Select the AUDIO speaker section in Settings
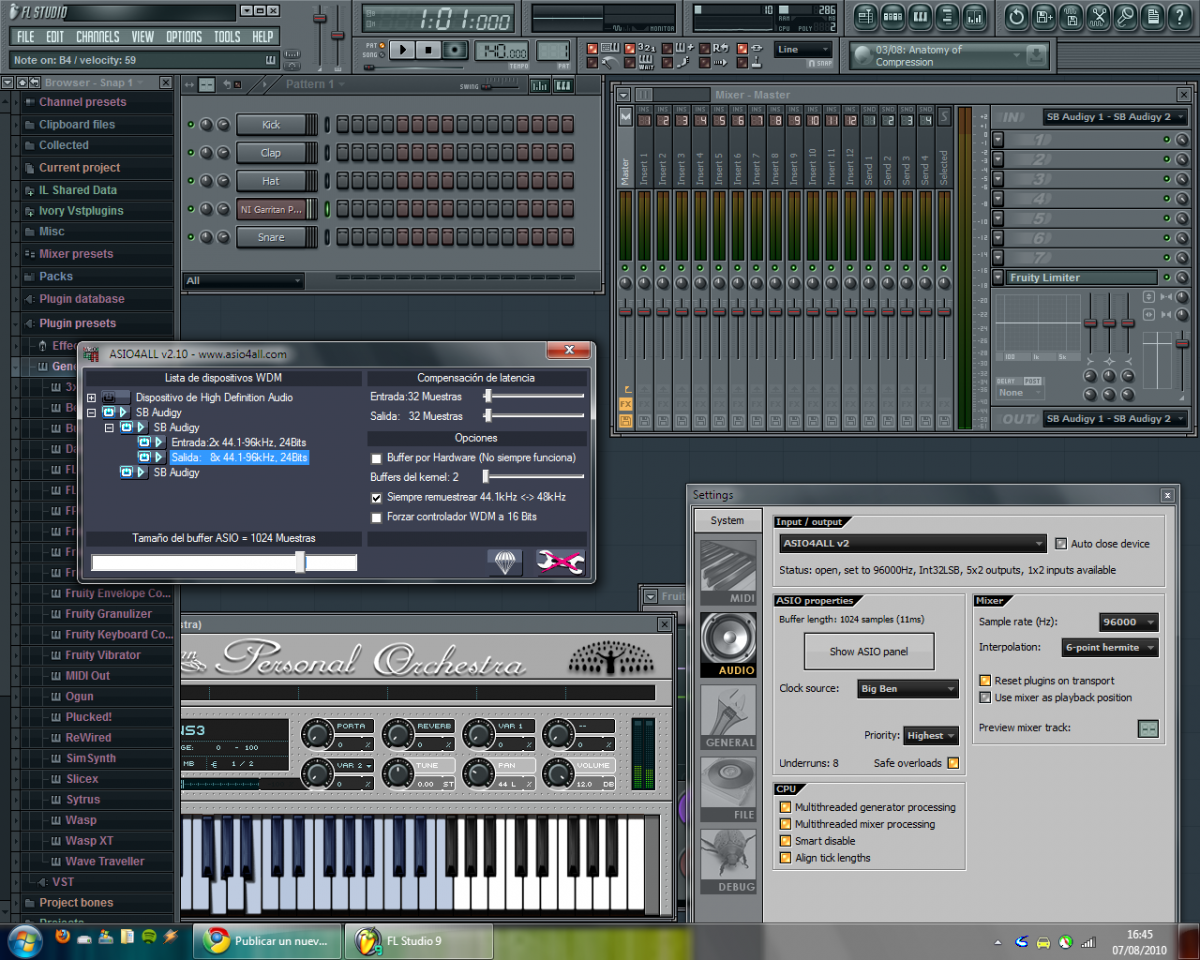This screenshot has width=1200, height=960. 727,644
